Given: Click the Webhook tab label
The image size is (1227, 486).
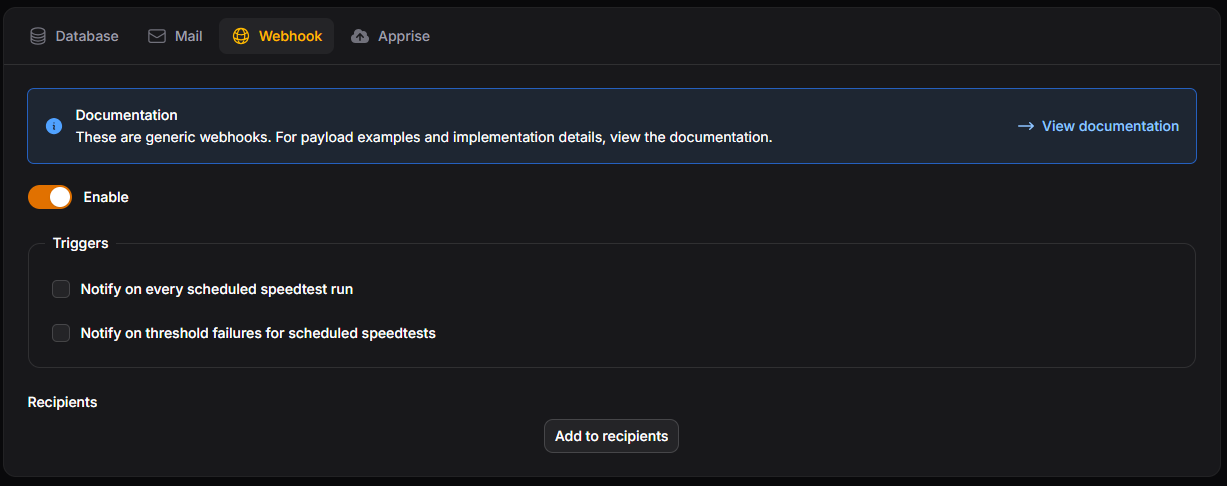Looking at the screenshot, I should tap(290, 36).
